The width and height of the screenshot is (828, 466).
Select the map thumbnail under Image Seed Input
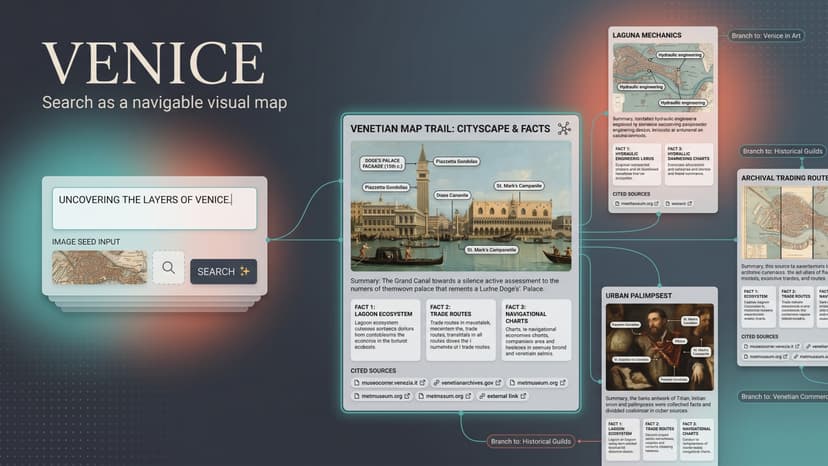(99, 267)
